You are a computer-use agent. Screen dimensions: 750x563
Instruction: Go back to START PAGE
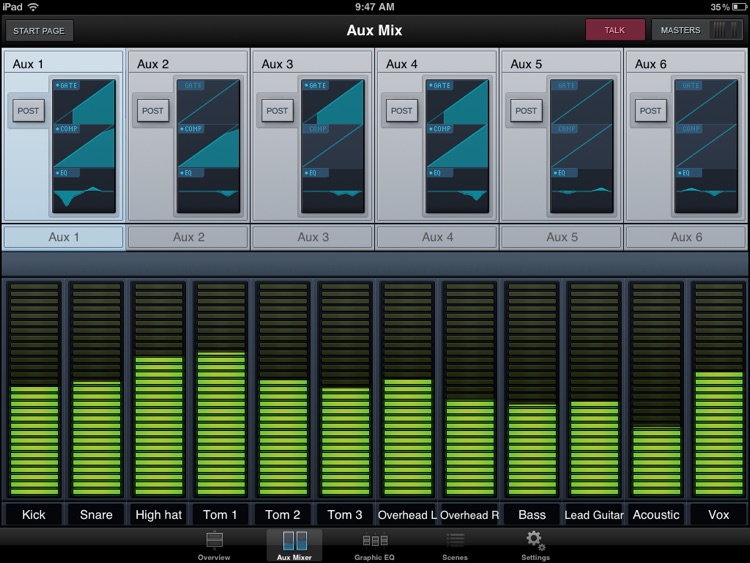pos(39,31)
